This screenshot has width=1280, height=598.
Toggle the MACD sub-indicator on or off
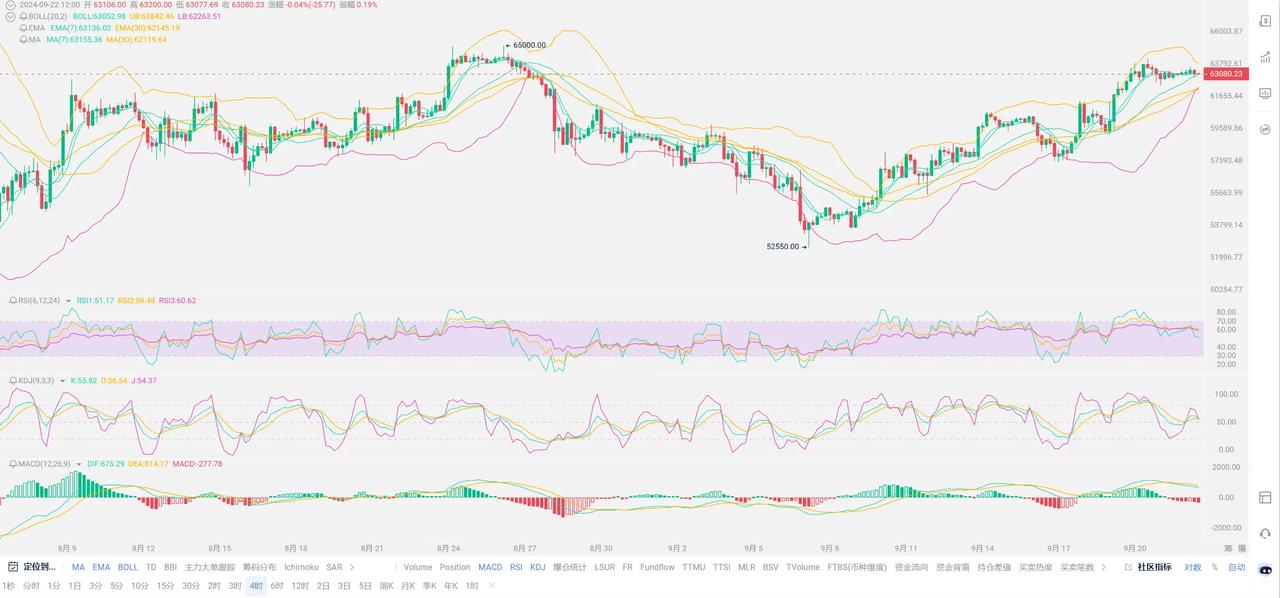(490, 567)
